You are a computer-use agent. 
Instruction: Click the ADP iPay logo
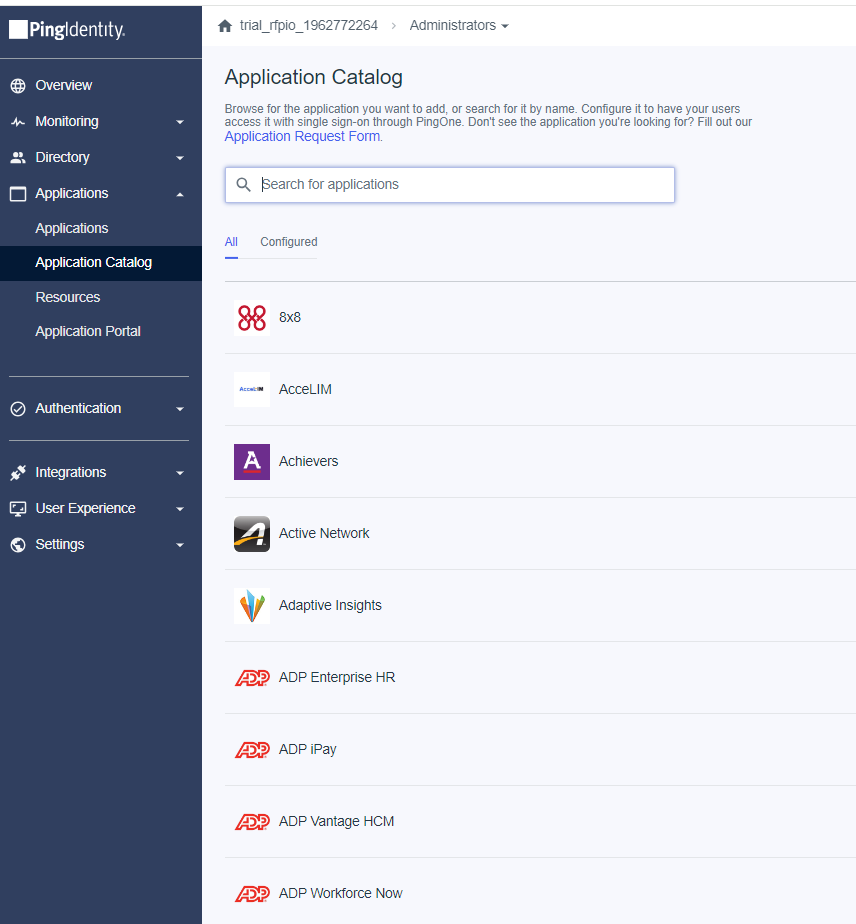point(252,750)
